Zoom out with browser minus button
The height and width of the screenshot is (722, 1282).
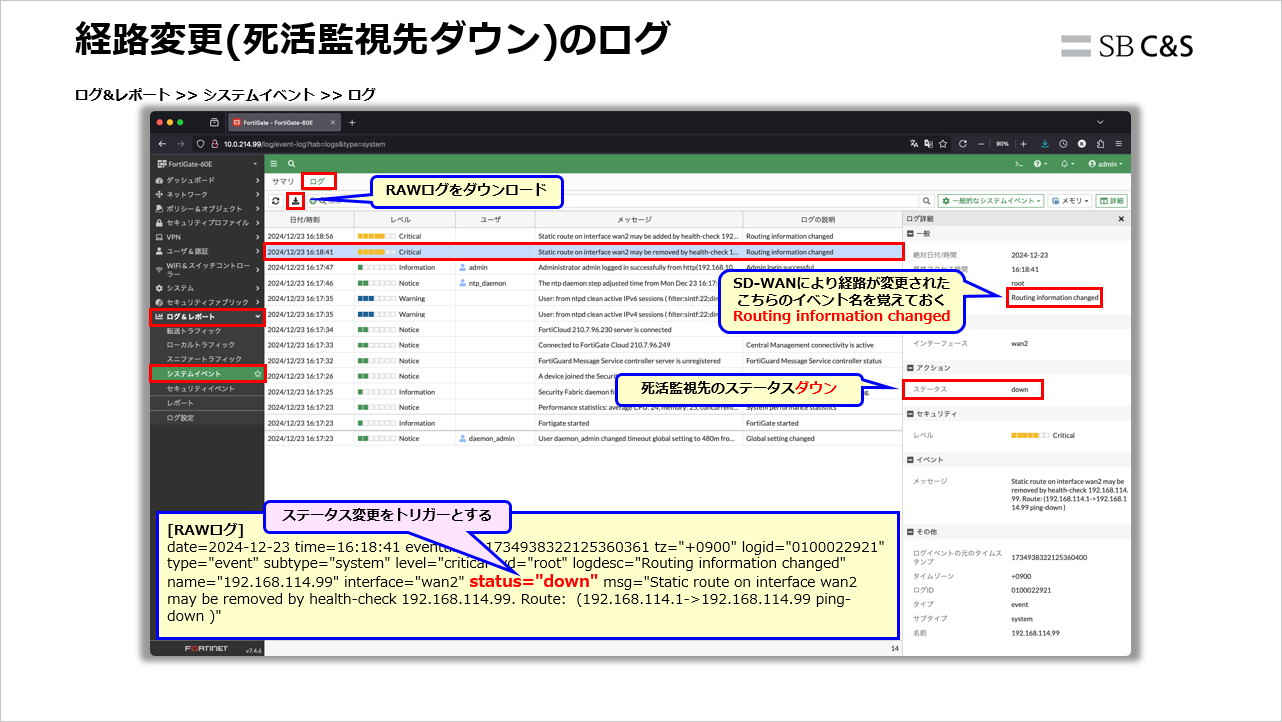[x=982, y=144]
